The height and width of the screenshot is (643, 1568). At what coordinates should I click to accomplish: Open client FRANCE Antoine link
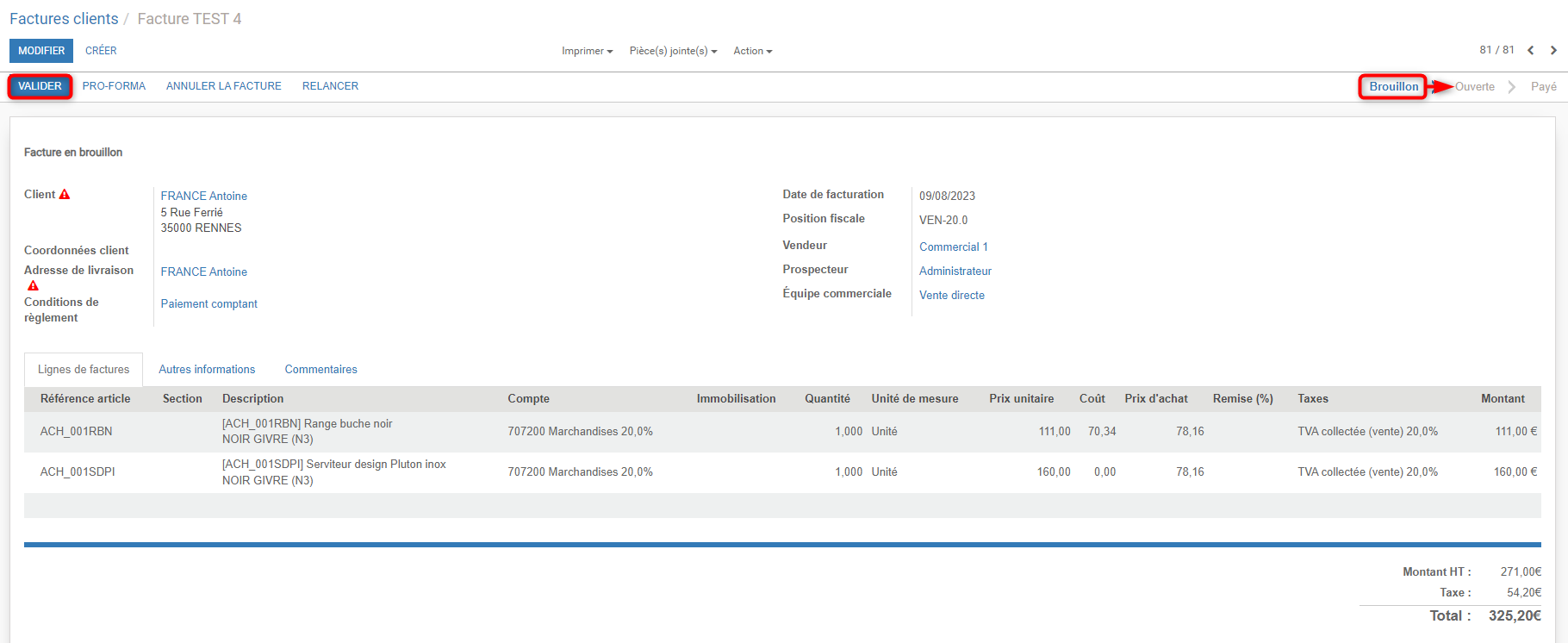[x=203, y=197]
